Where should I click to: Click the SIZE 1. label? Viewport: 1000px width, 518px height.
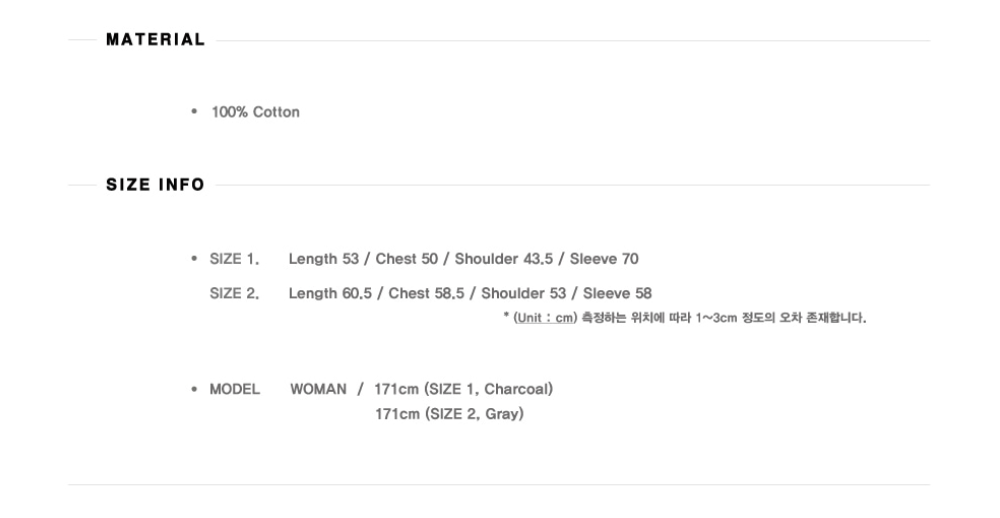(x=234, y=259)
